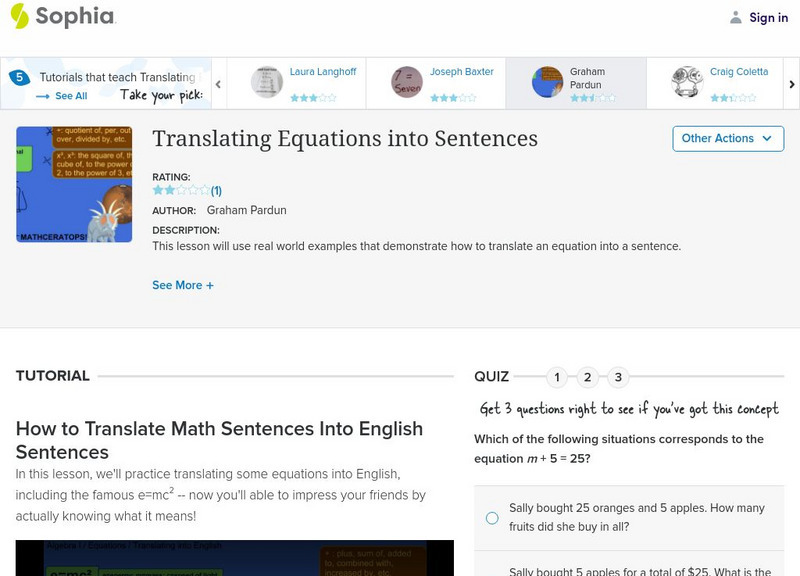Click the Sign in link
This screenshot has height=576, width=800.
coord(768,17)
